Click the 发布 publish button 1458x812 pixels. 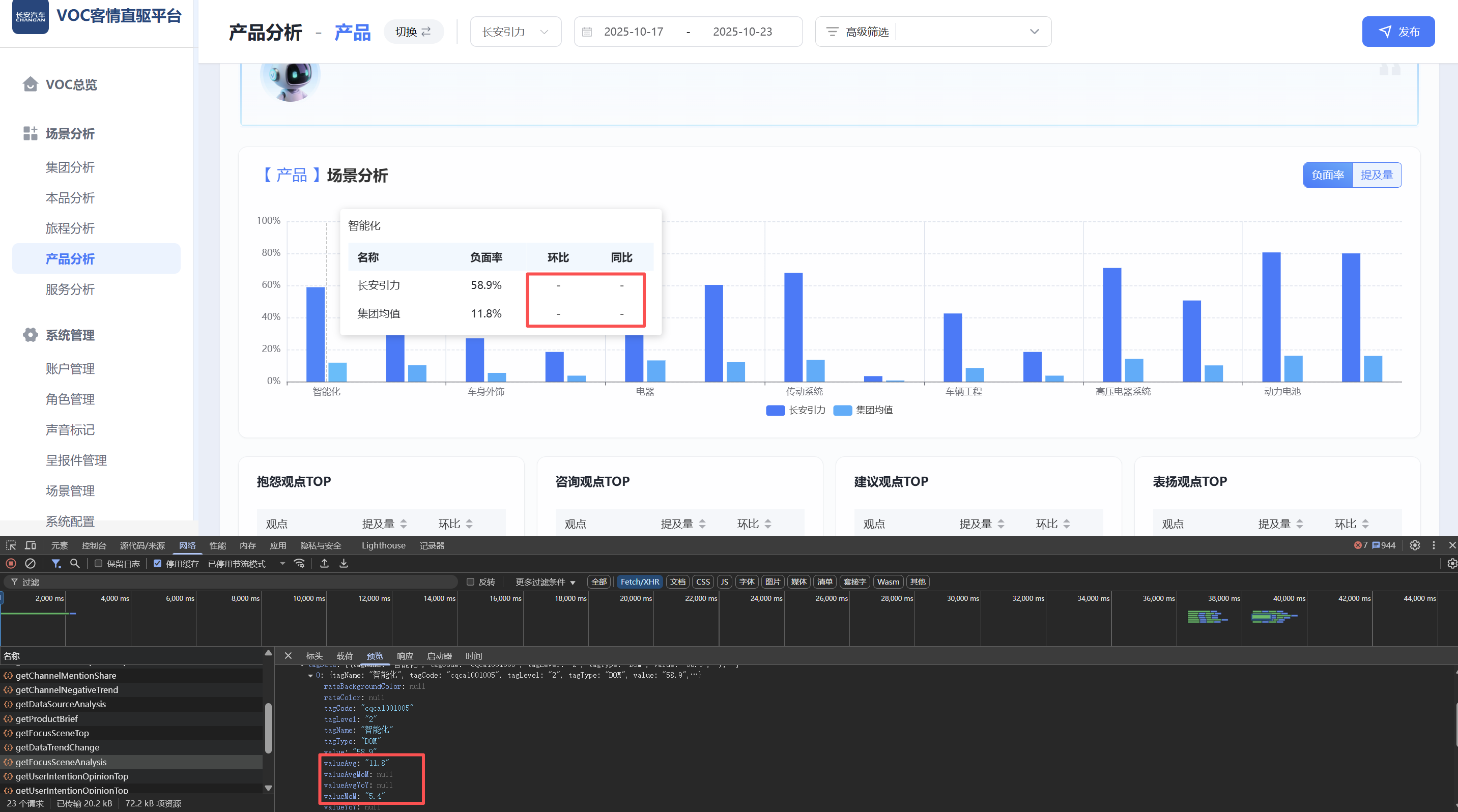point(1398,32)
